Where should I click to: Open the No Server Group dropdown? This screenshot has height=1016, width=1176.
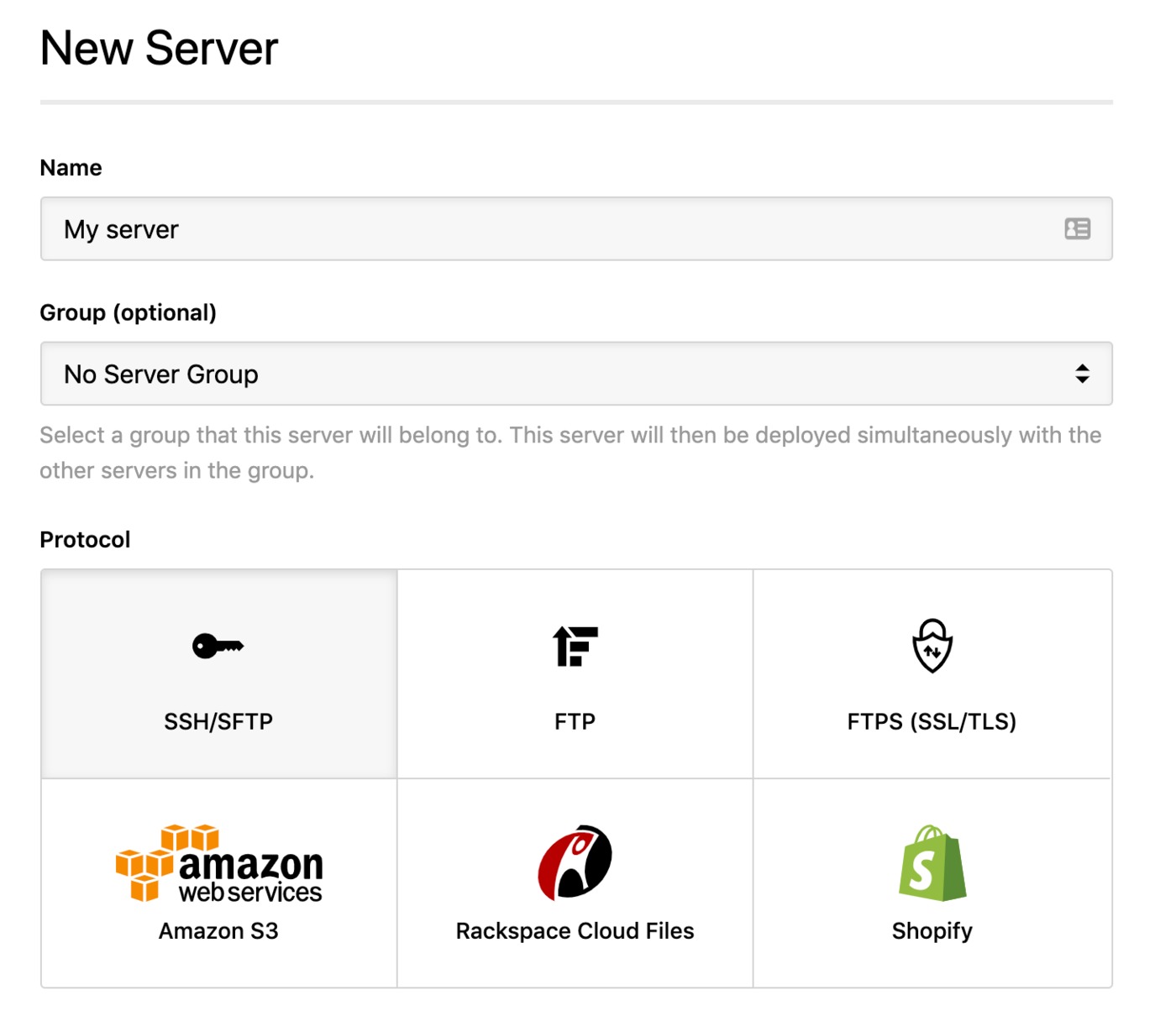pos(576,374)
